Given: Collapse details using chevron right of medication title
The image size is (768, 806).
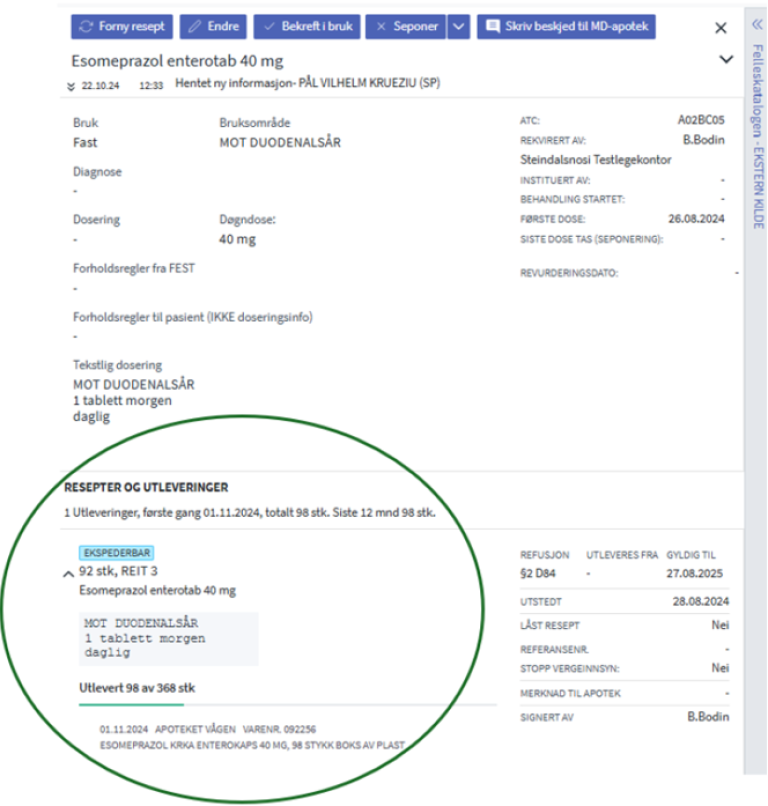Looking at the screenshot, I should click(x=726, y=60).
